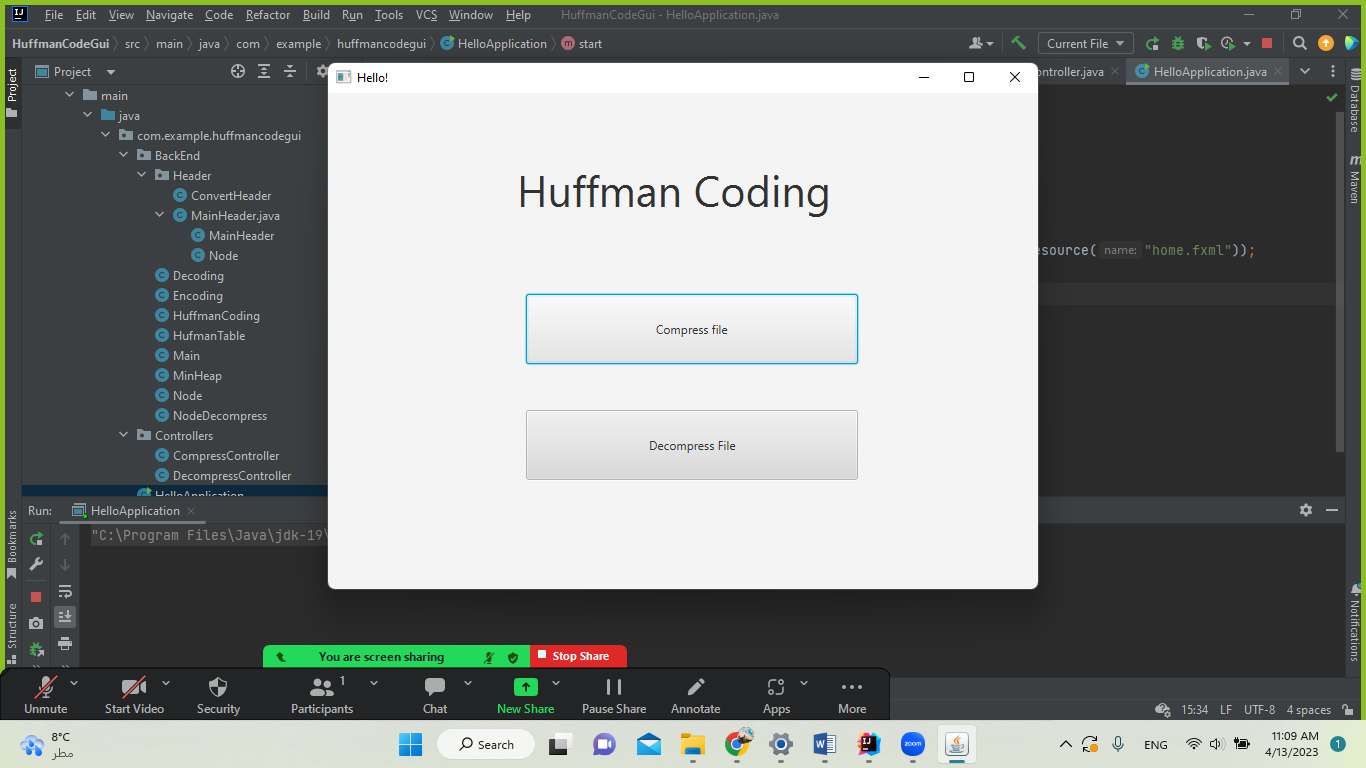Start Video in the Zoom toolbar
This screenshot has width=1366, height=768.
tap(134, 696)
